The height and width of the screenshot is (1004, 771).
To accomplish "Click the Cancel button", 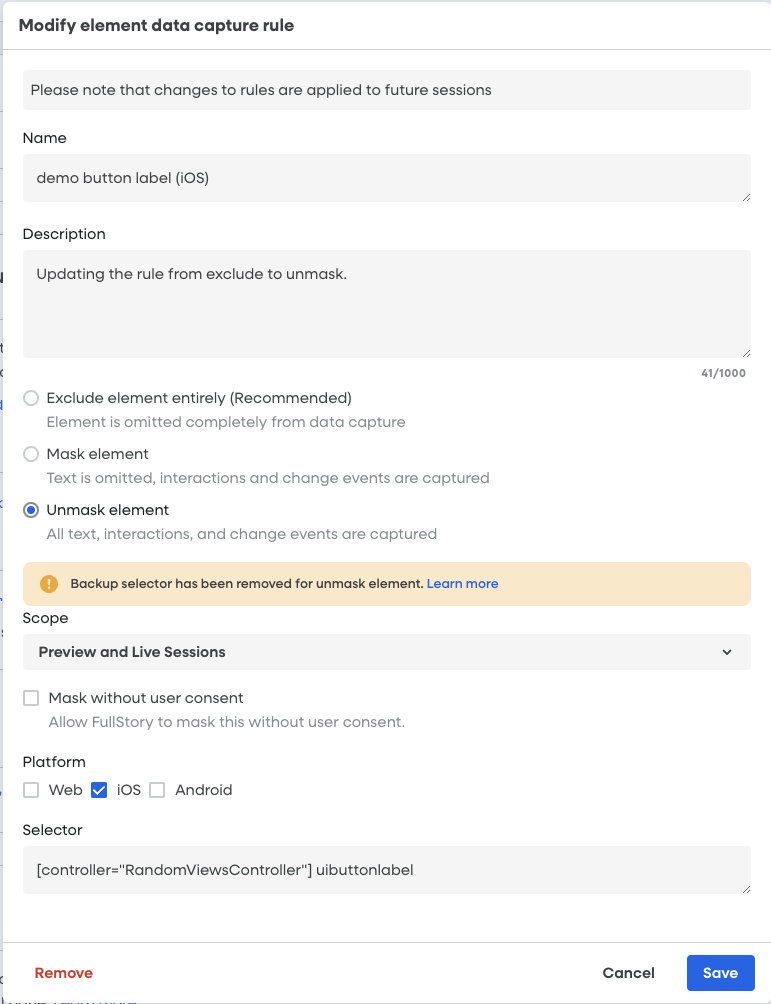I will [628, 973].
